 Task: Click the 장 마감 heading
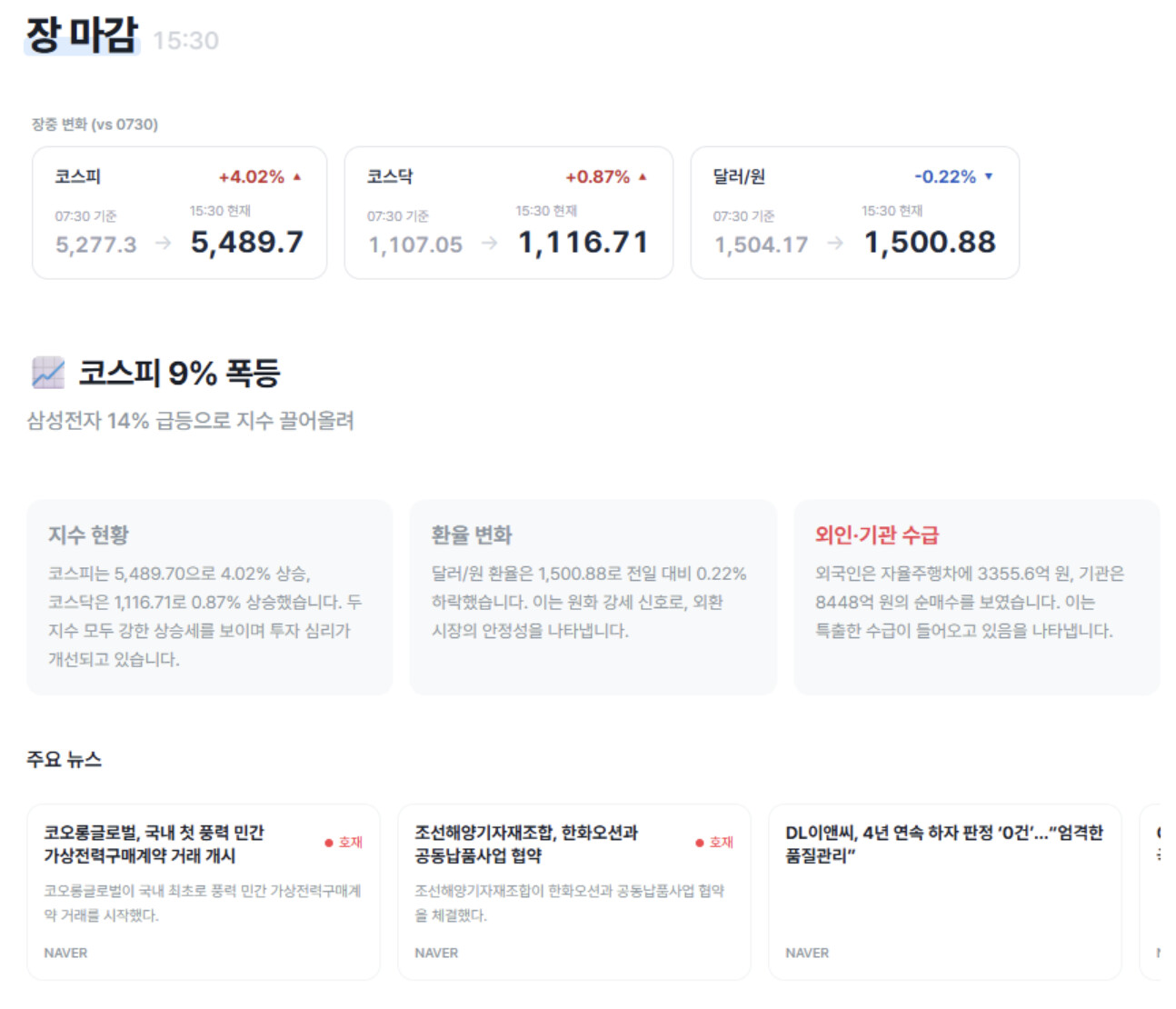pos(82,35)
